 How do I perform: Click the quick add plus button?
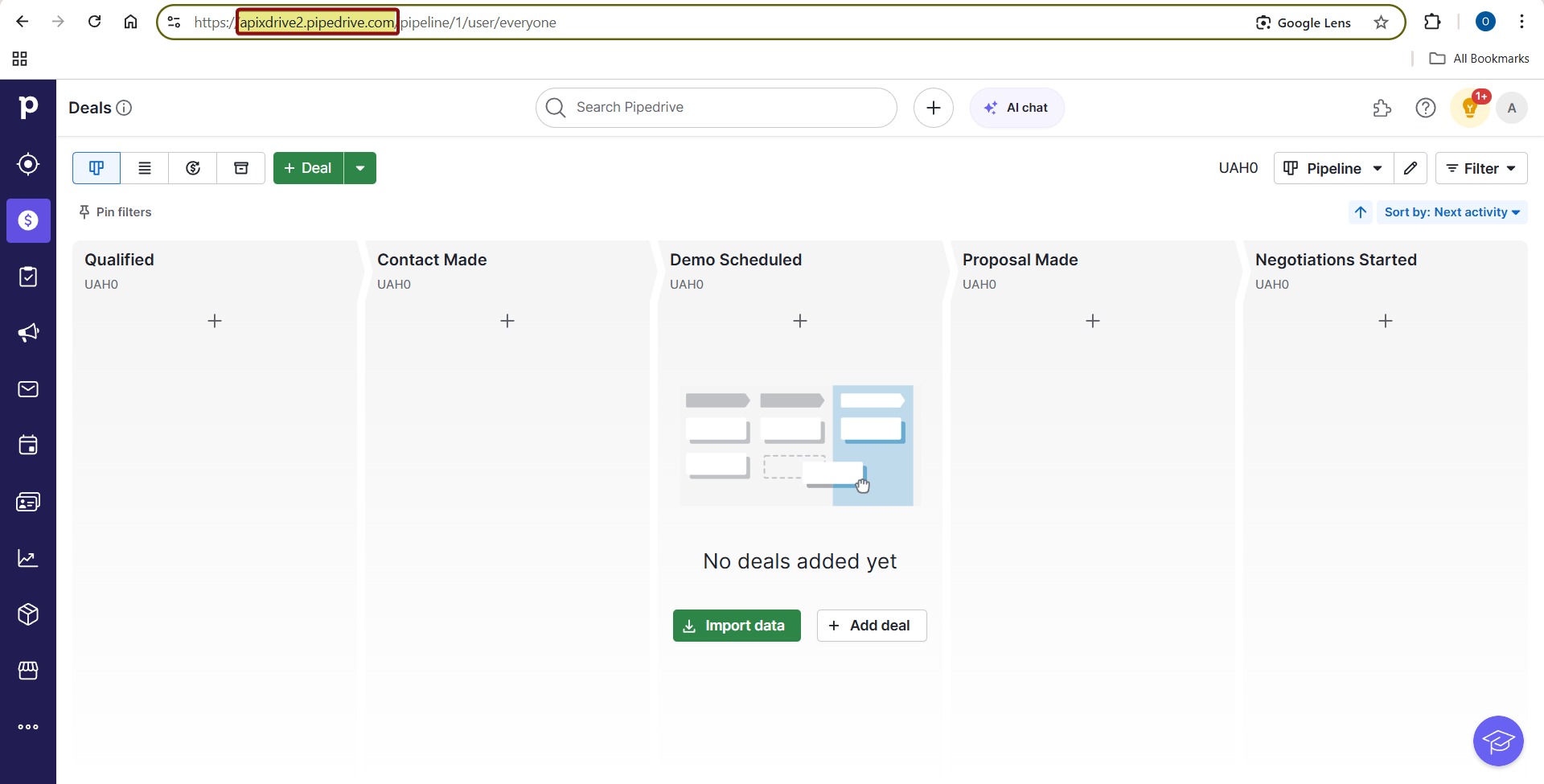tap(934, 108)
